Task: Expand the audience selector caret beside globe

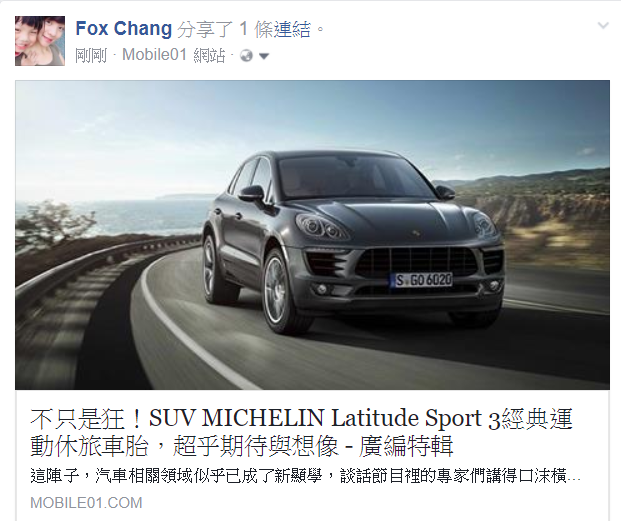Action: [x=264, y=56]
